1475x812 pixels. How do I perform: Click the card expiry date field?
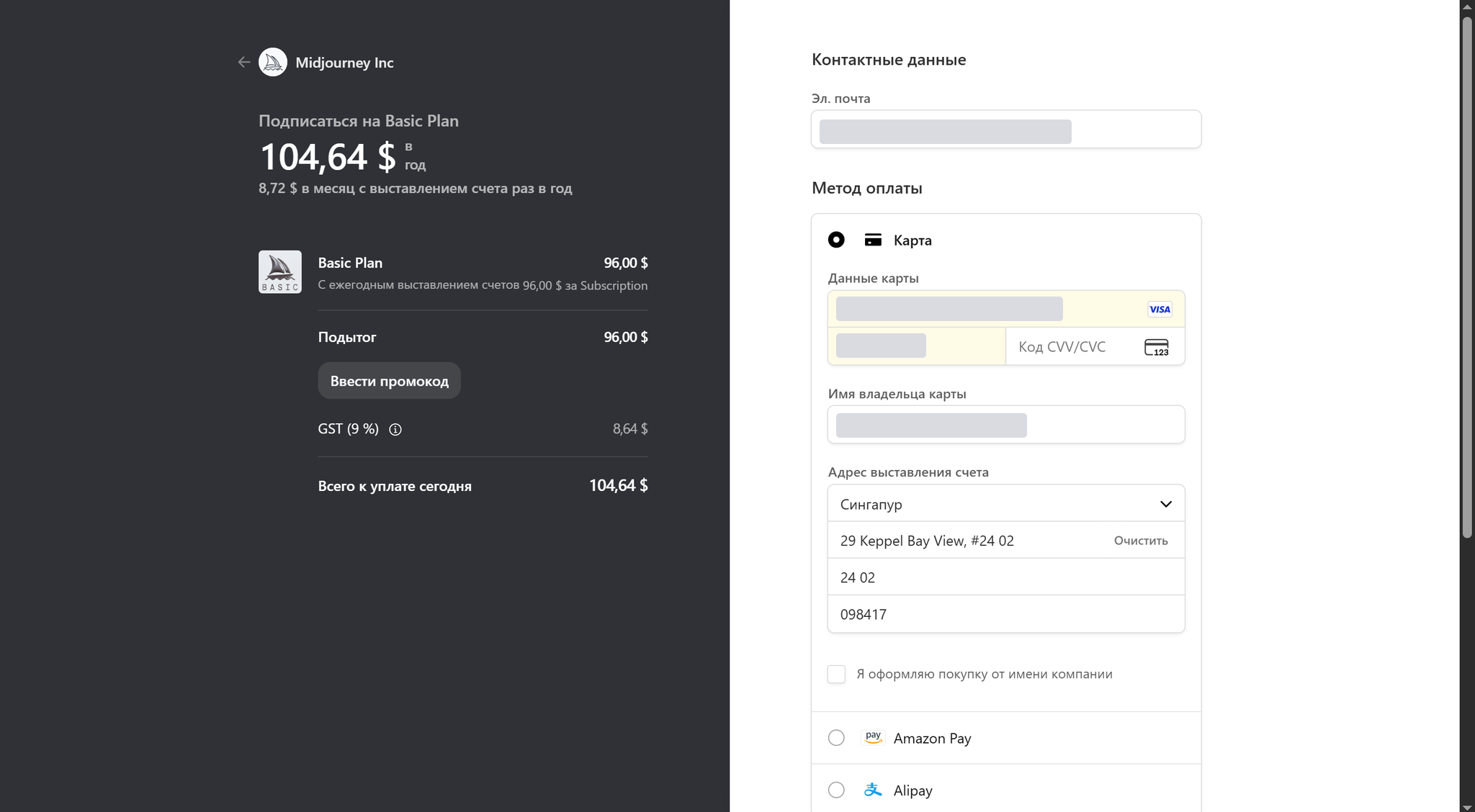[x=917, y=346]
